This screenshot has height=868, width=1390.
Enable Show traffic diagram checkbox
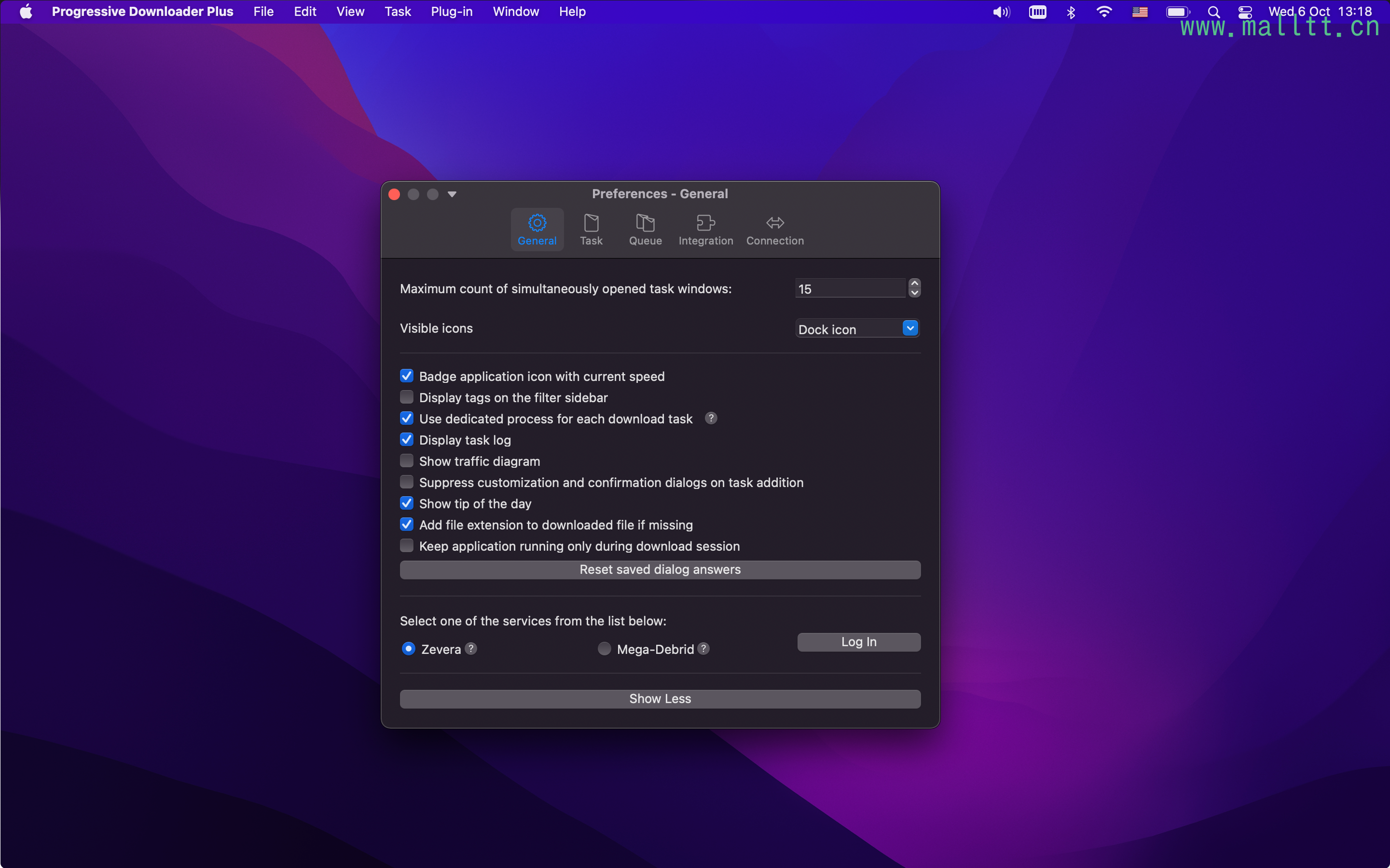coord(407,461)
